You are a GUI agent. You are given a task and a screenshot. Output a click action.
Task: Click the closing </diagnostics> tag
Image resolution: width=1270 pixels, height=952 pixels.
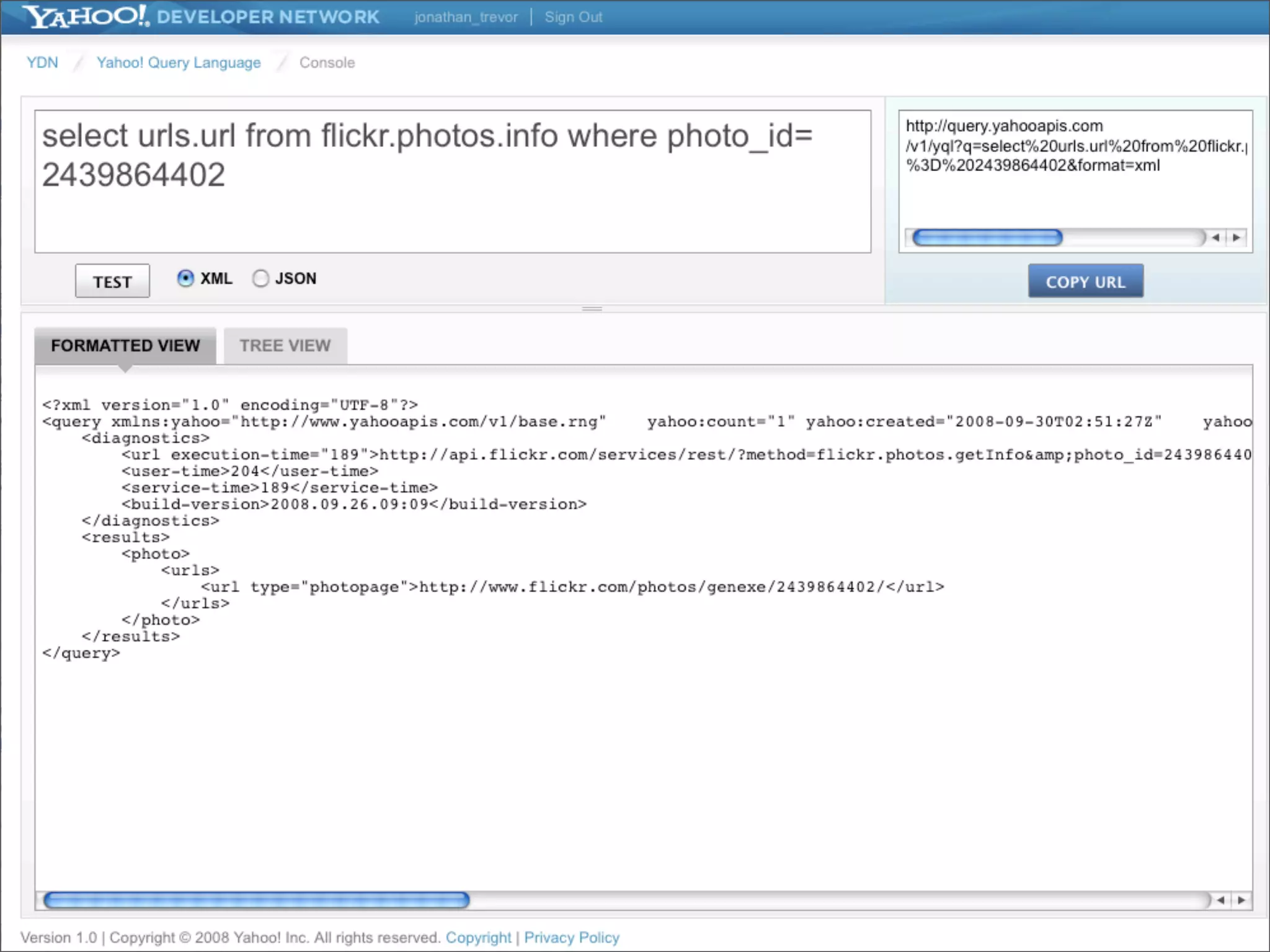click(x=151, y=521)
